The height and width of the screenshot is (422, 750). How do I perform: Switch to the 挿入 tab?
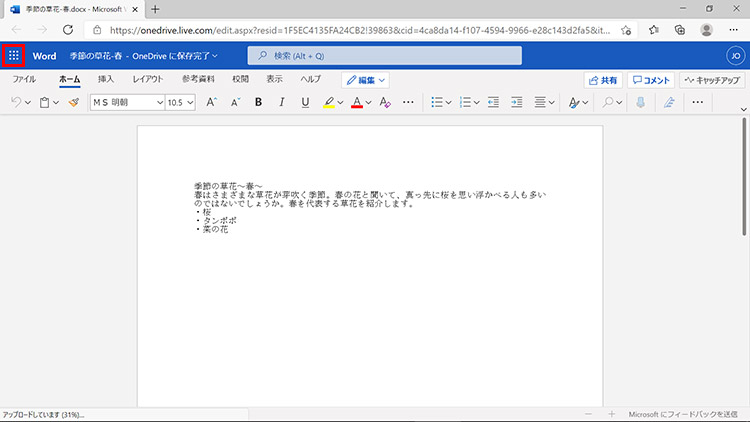pyautogui.click(x=106, y=79)
